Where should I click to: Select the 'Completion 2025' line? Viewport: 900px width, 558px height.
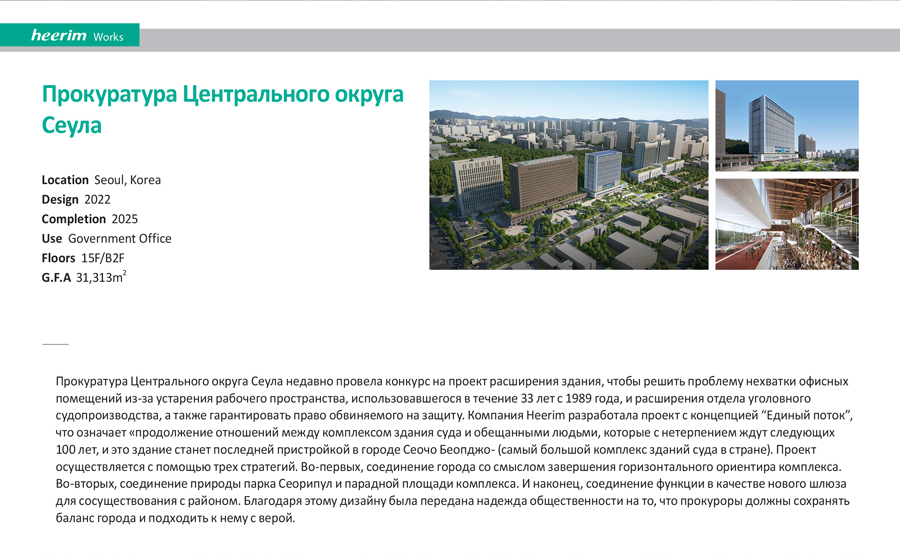click(x=90, y=219)
